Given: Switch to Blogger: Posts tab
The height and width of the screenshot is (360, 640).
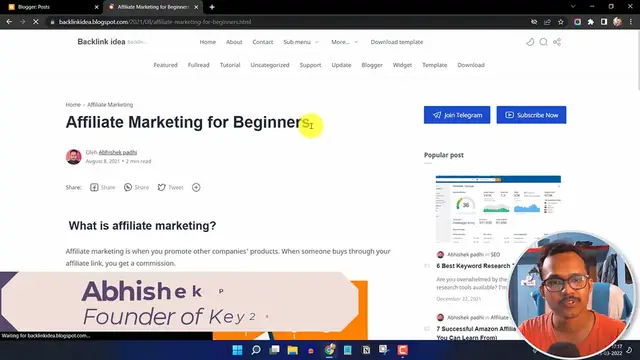Looking at the screenshot, I should 52,7.
